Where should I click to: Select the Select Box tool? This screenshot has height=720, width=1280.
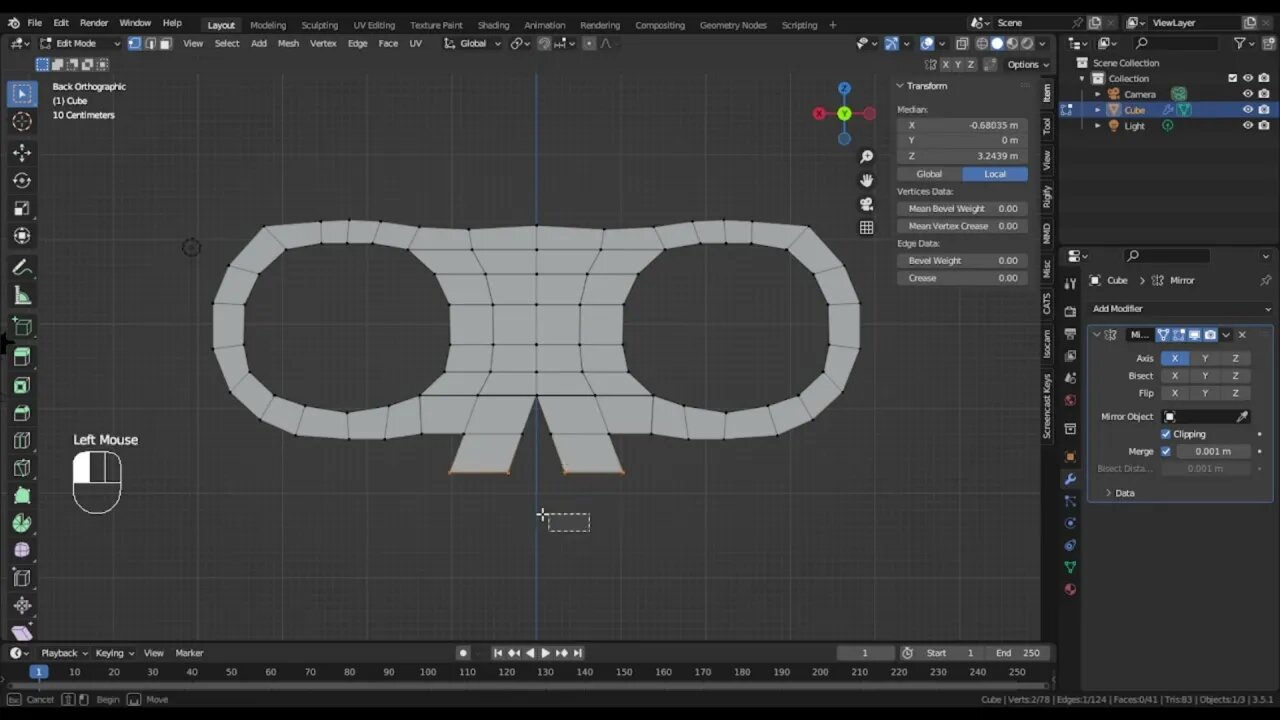[21, 94]
